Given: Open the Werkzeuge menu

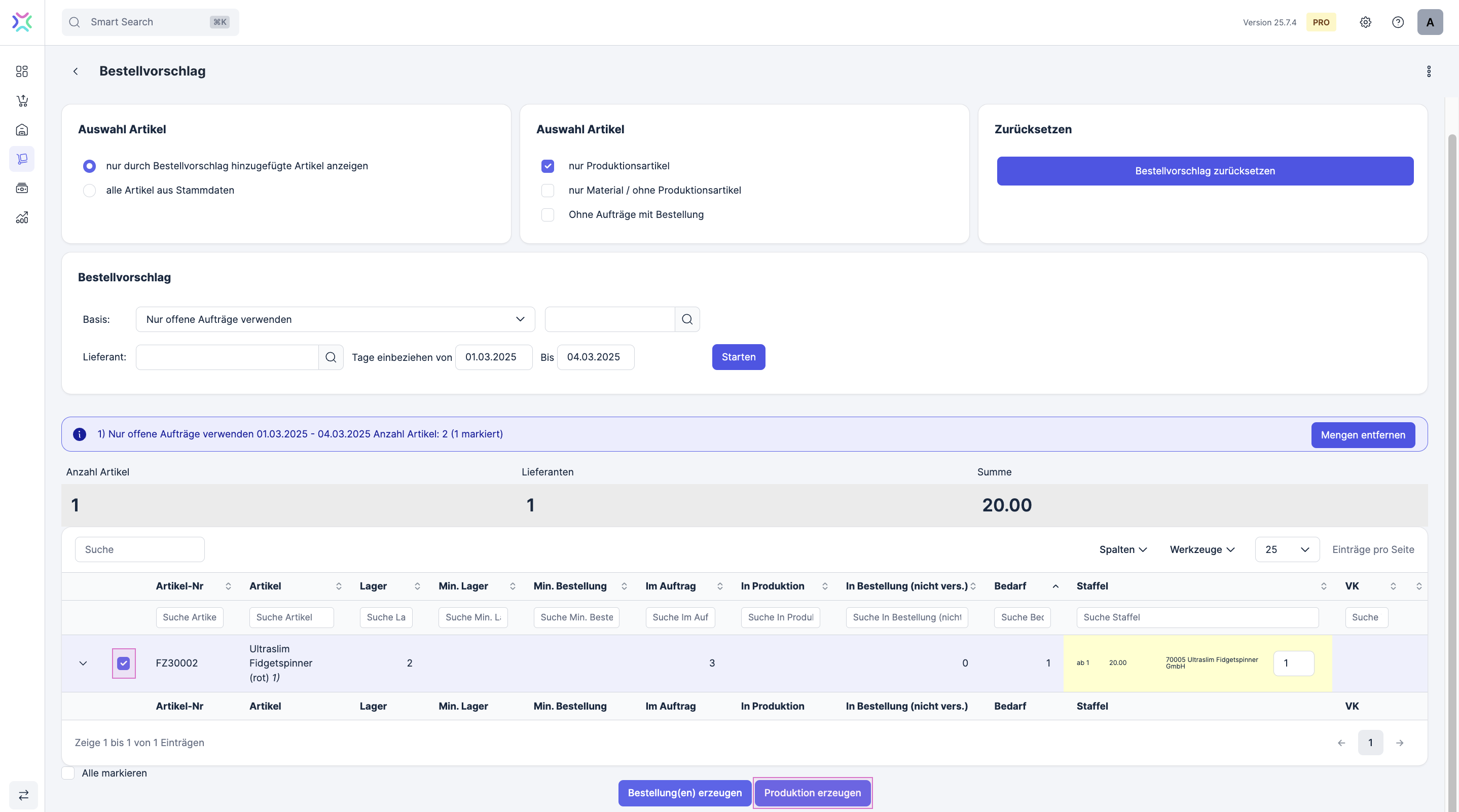Looking at the screenshot, I should click(x=1202, y=549).
